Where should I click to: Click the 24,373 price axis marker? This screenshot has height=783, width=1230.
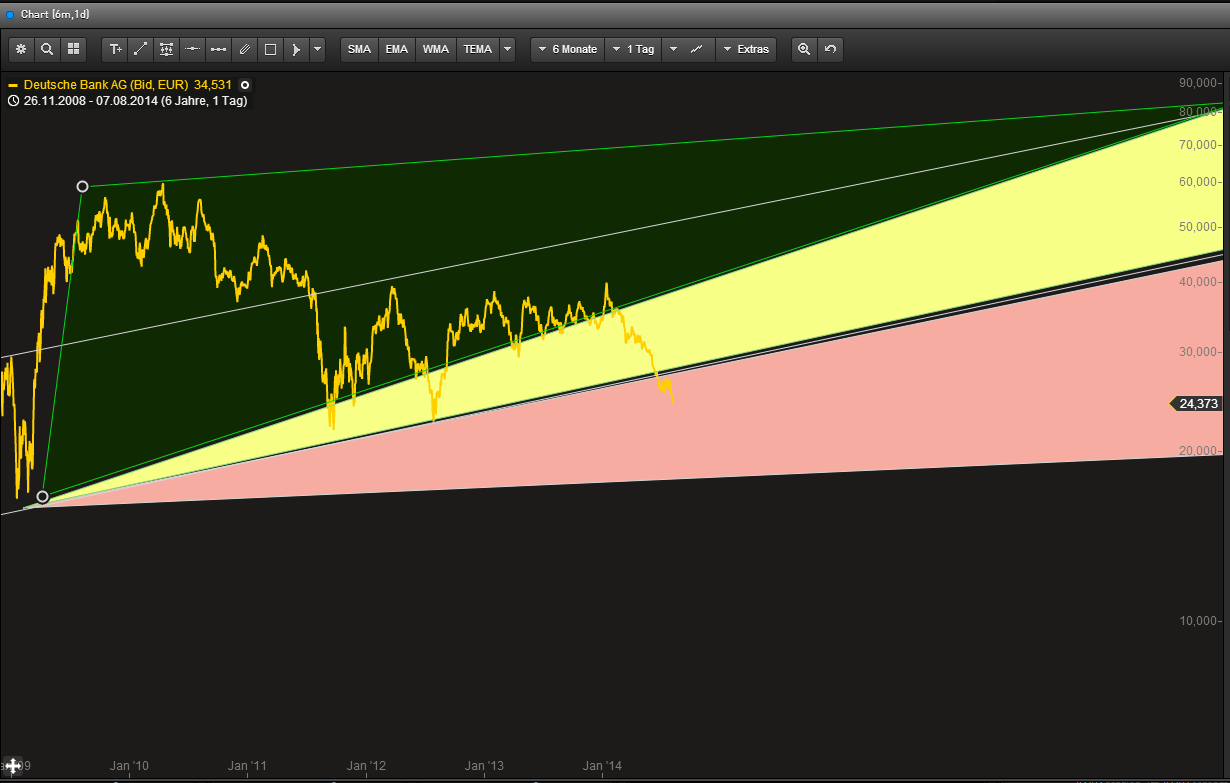[1196, 403]
